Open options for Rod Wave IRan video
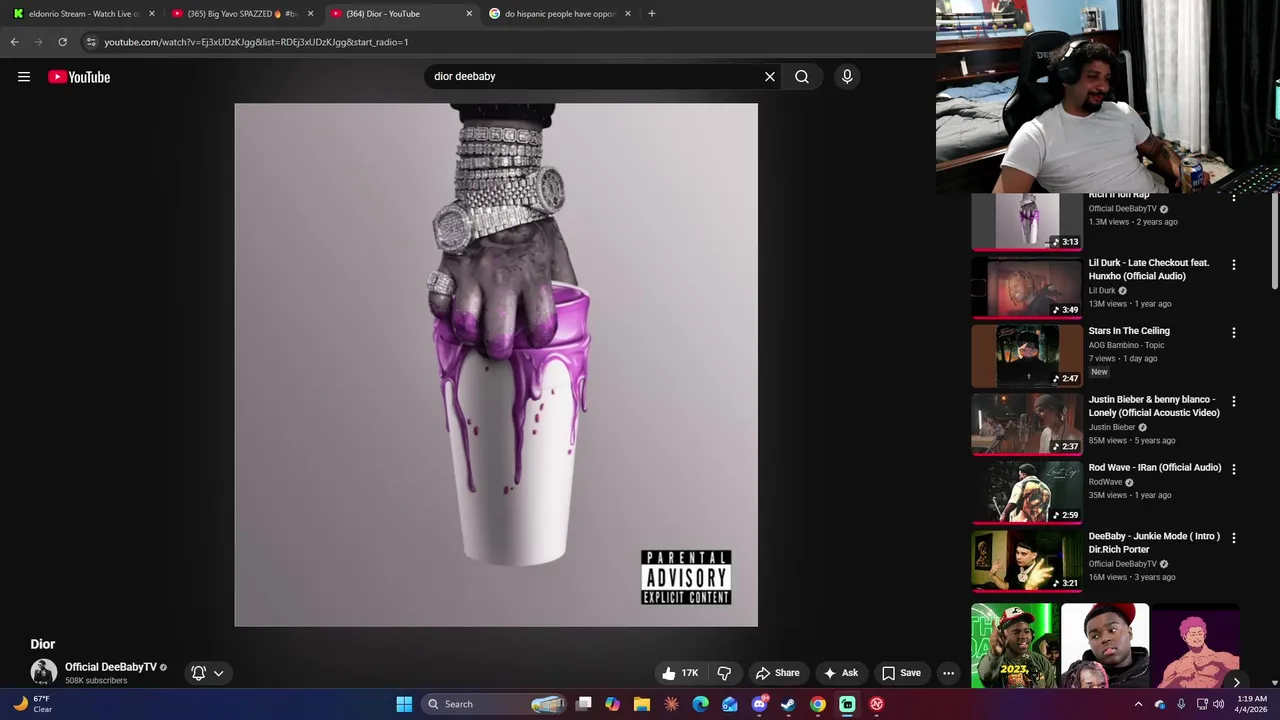The width and height of the screenshot is (1280, 720). [1233, 469]
